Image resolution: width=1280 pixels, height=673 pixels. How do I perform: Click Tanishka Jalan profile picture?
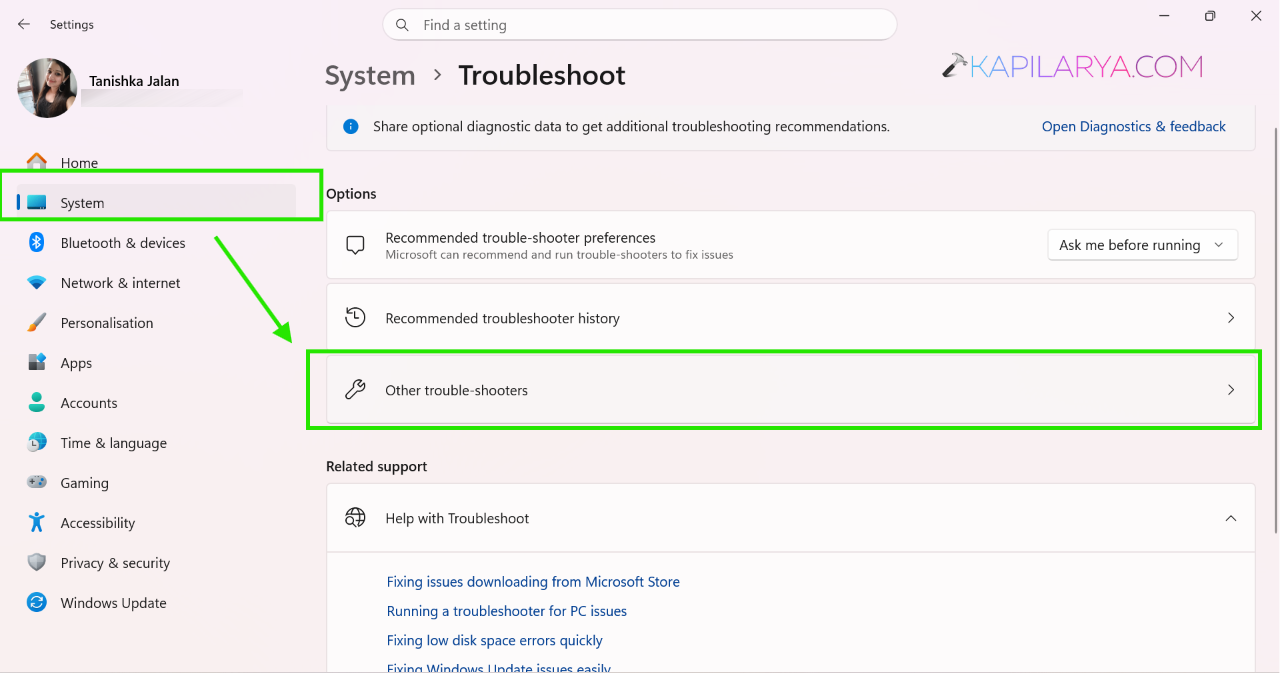(x=47, y=88)
